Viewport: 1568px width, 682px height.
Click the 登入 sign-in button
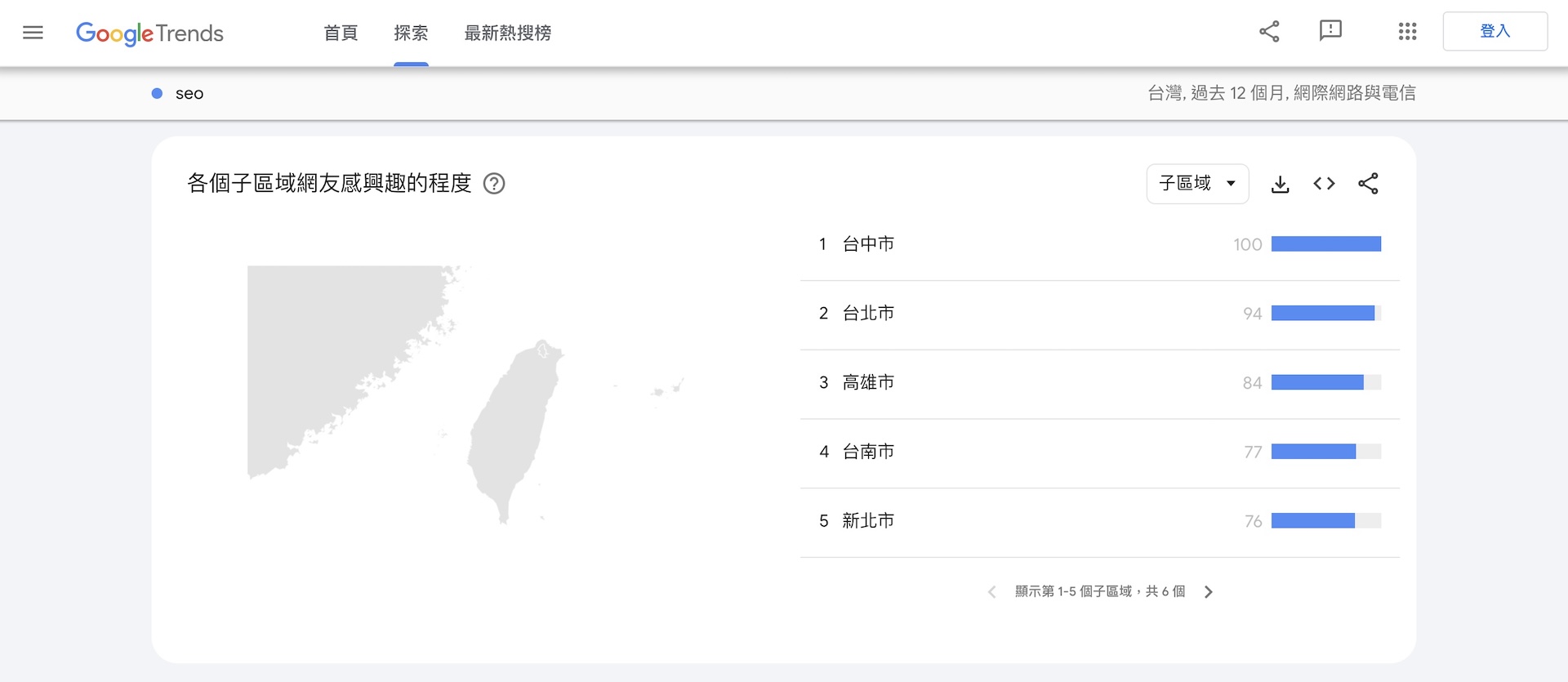click(x=1494, y=32)
